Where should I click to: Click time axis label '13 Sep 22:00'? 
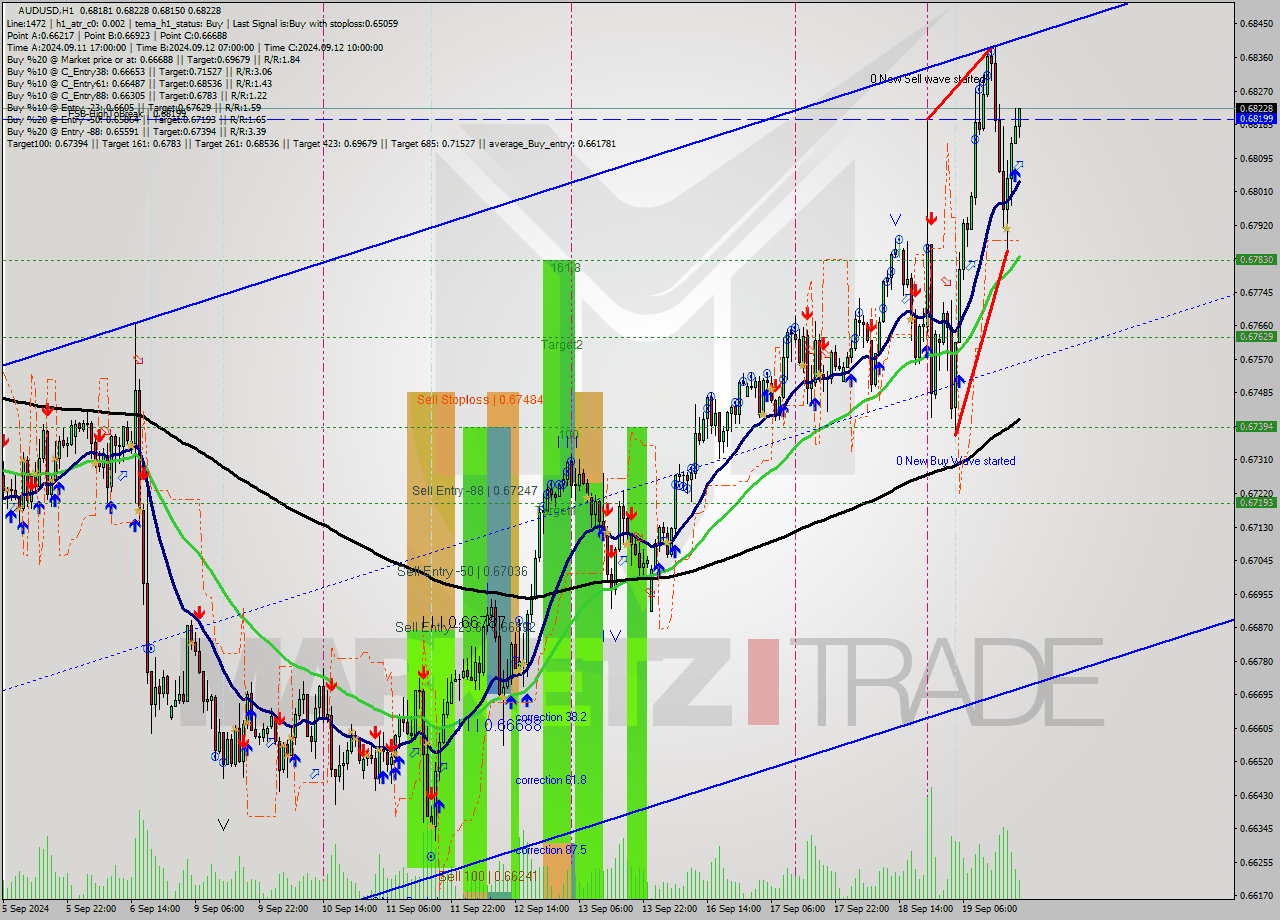669,909
